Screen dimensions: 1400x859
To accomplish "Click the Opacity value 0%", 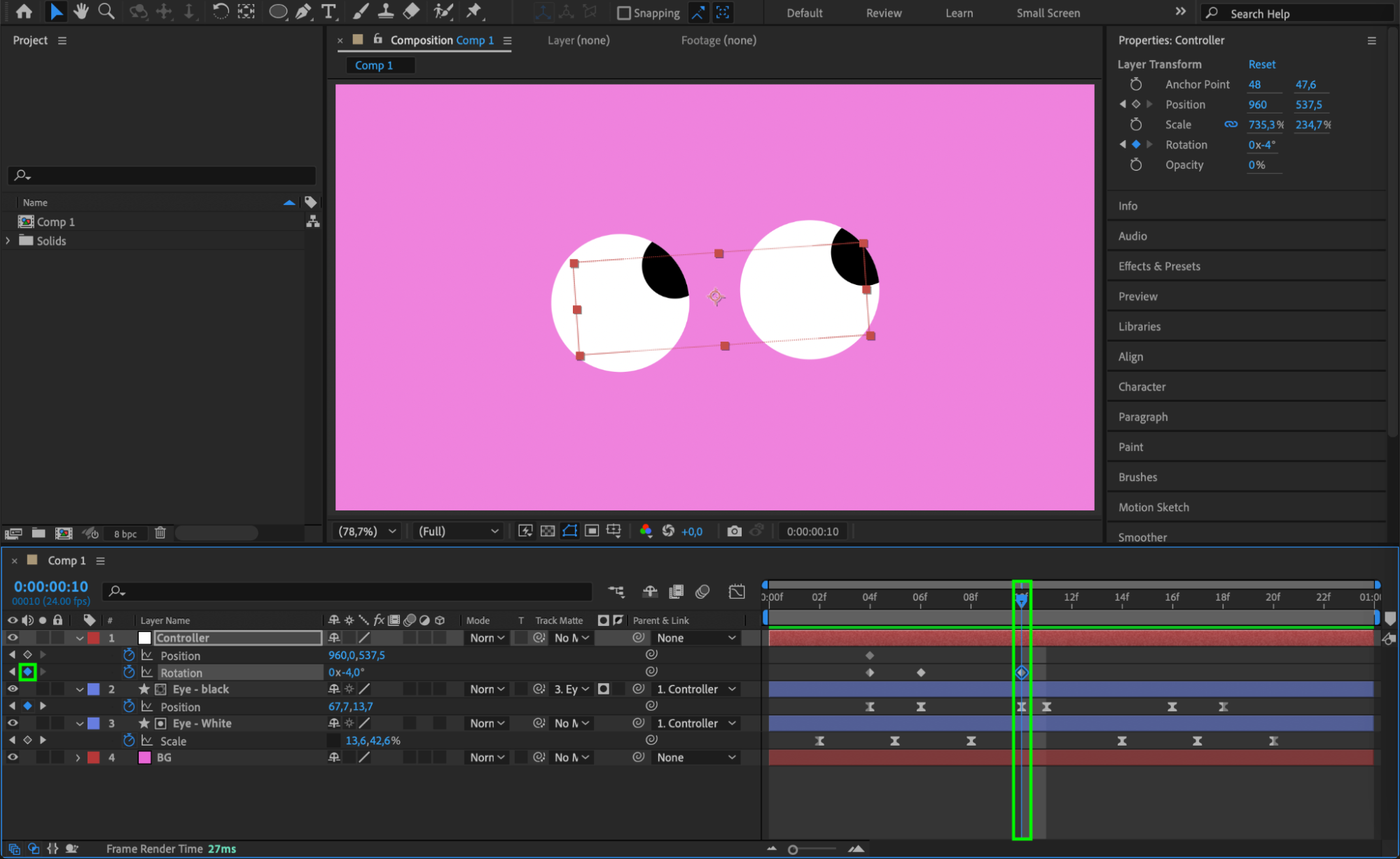I will pos(1256,165).
